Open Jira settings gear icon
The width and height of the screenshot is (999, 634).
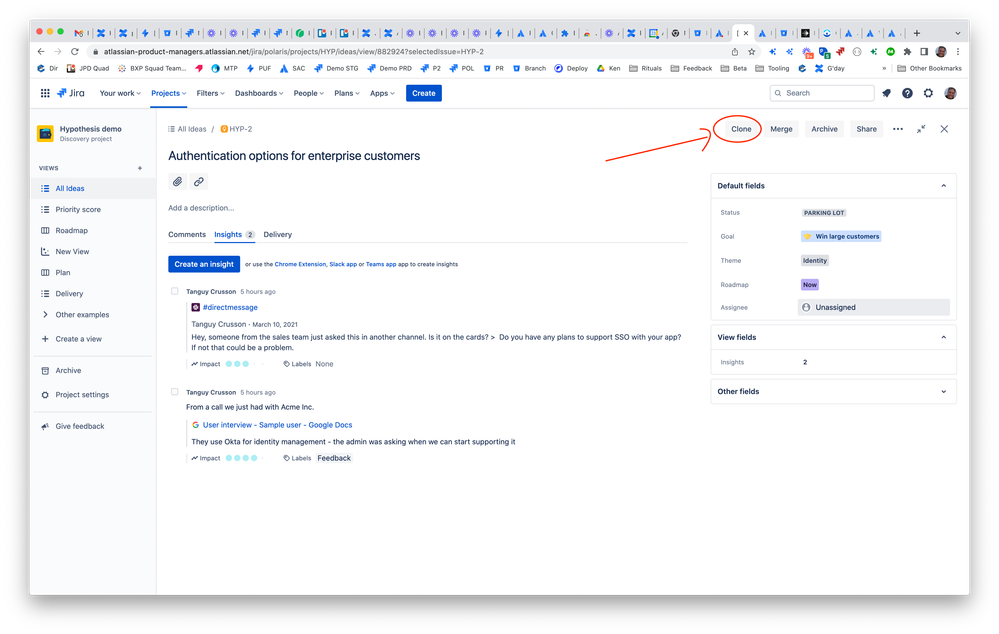(x=928, y=92)
